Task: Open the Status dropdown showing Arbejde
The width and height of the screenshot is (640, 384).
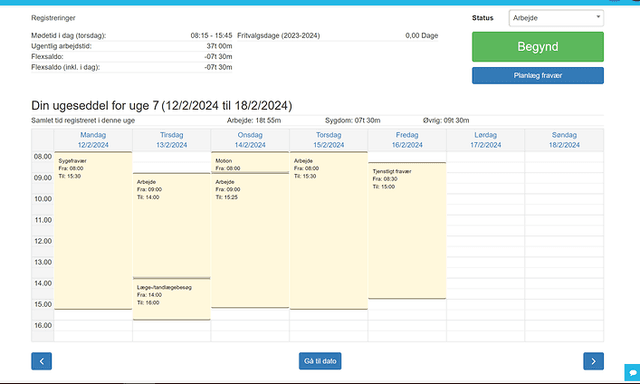Action: pos(556,18)
